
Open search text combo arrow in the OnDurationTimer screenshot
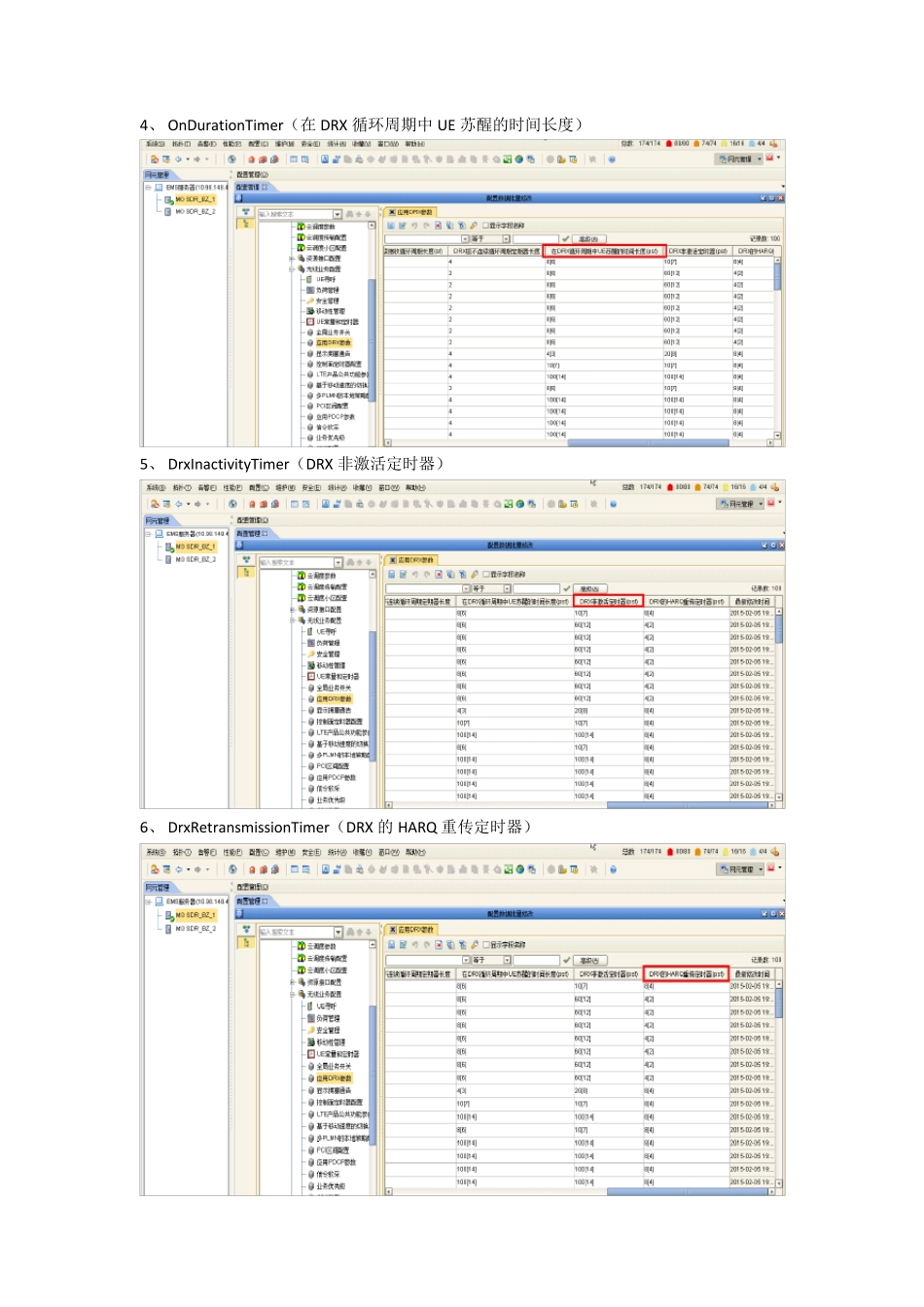click(338, 214)
